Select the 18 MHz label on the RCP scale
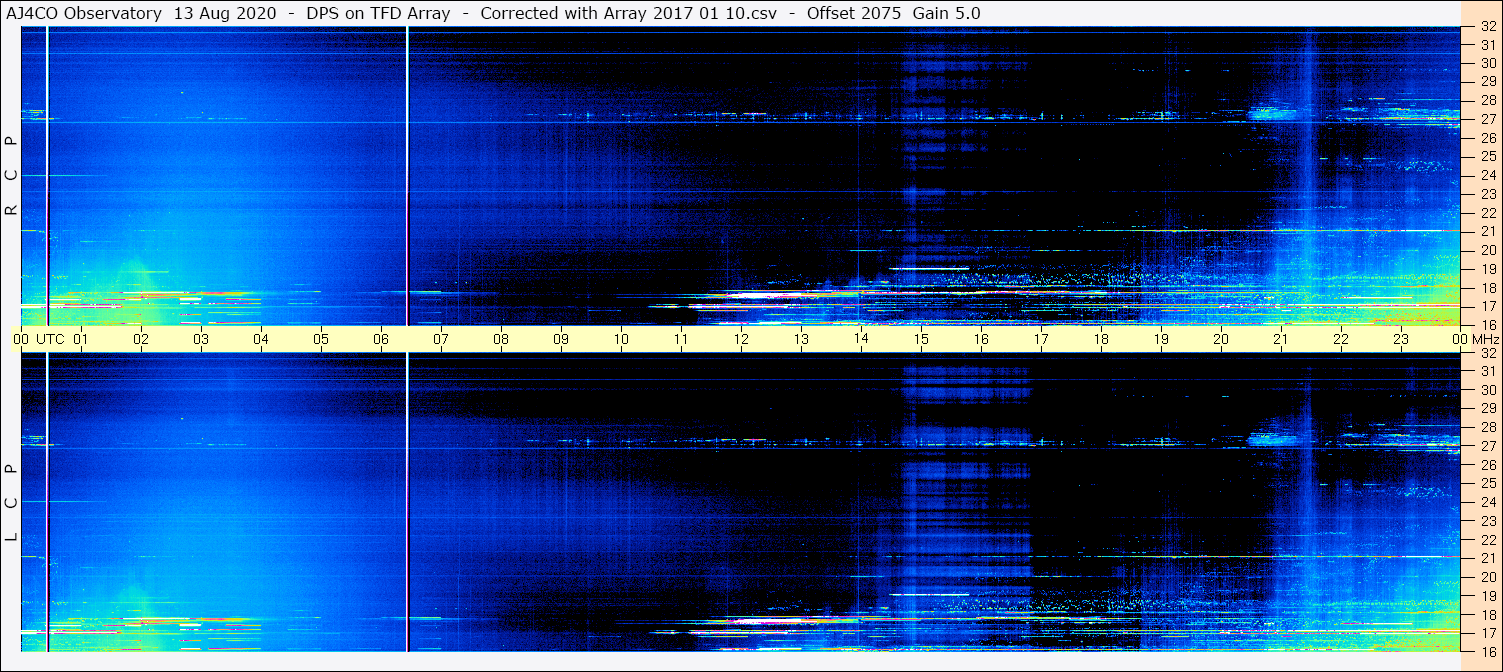Screen dimensions: 1503x672 tap(1487, 287)
